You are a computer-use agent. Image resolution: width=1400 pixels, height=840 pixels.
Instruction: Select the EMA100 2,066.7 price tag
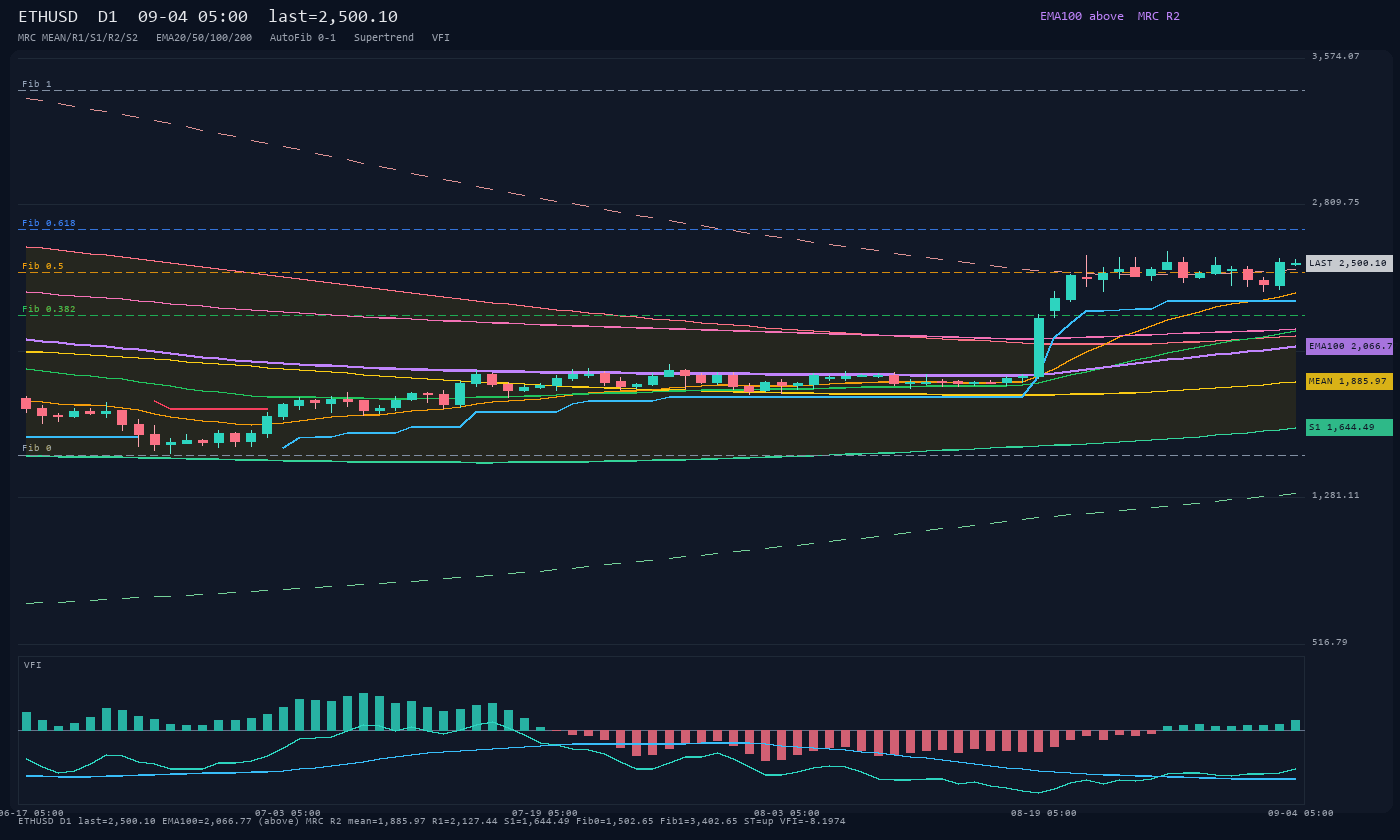1349,346
